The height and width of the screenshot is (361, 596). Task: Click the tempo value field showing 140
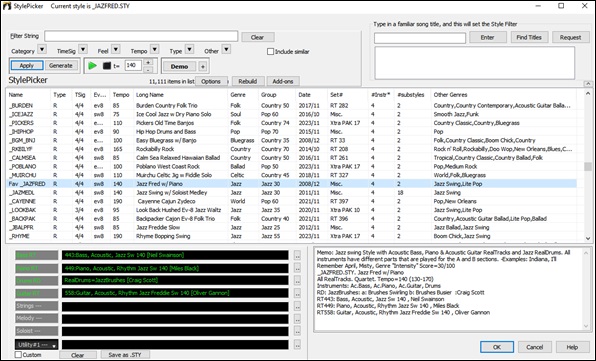pyautogui.click(x=133, y=66)
